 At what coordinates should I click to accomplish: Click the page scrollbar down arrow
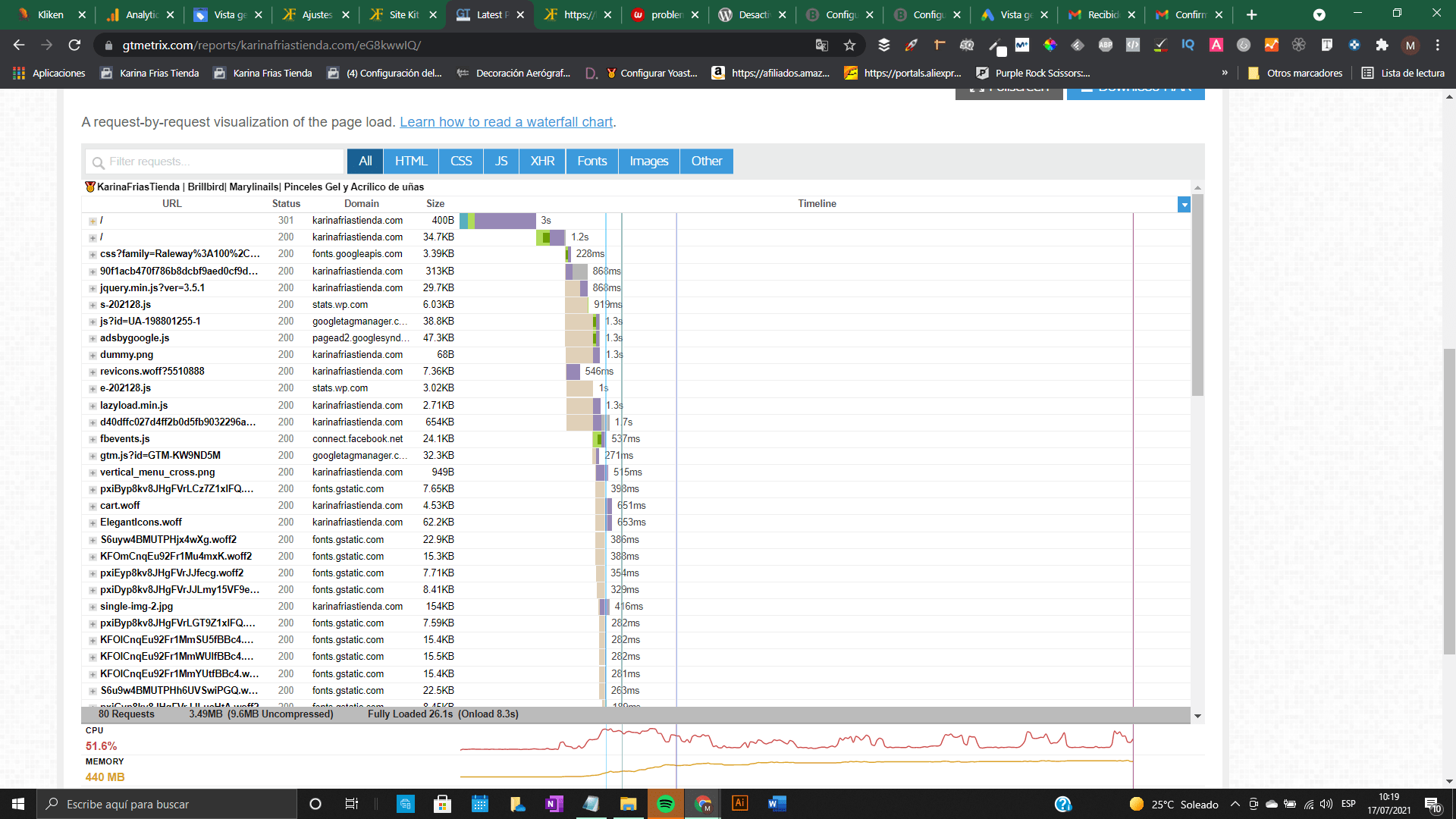tap(1449, 781)
